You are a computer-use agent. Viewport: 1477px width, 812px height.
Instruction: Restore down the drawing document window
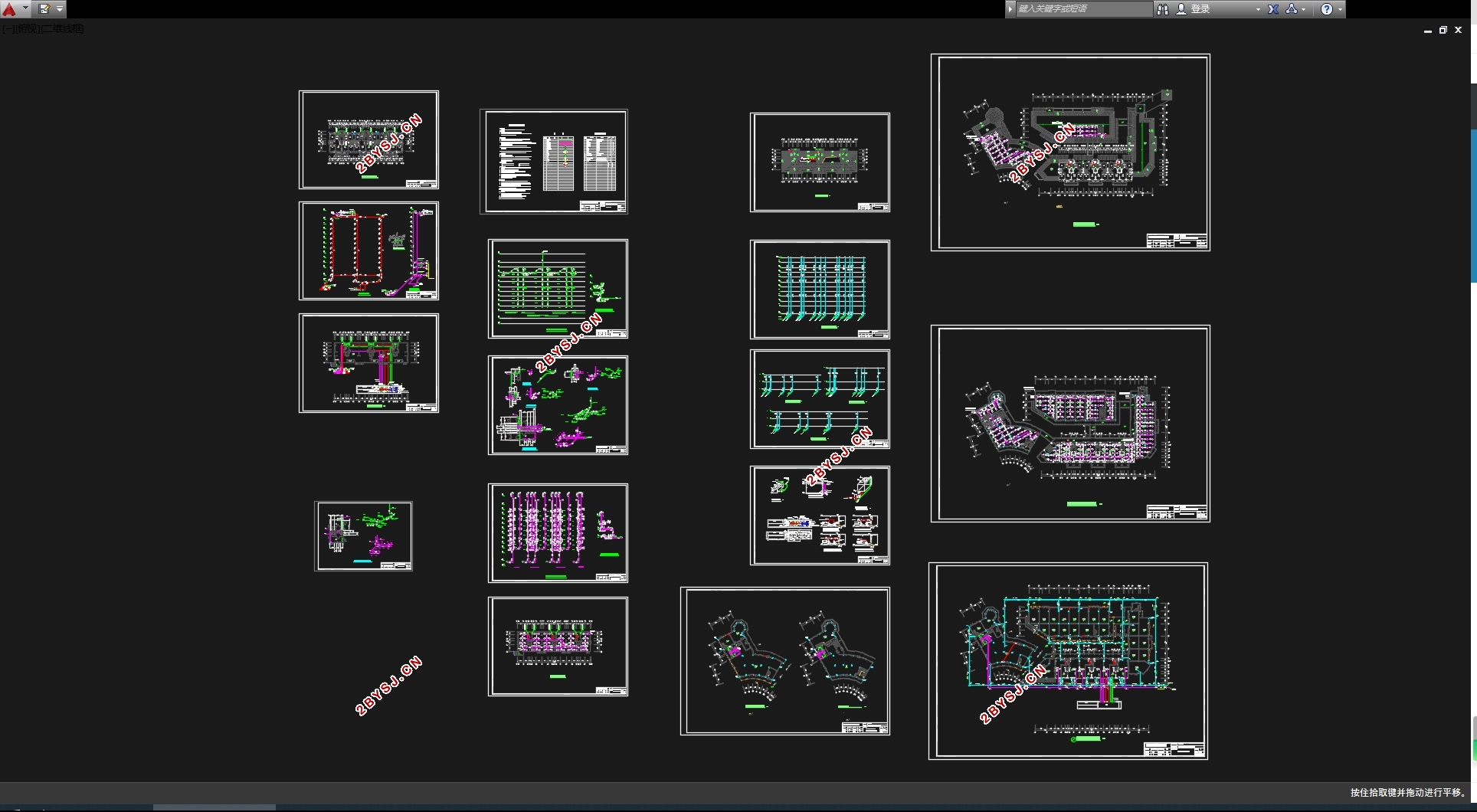click(x=1443, y=30)
